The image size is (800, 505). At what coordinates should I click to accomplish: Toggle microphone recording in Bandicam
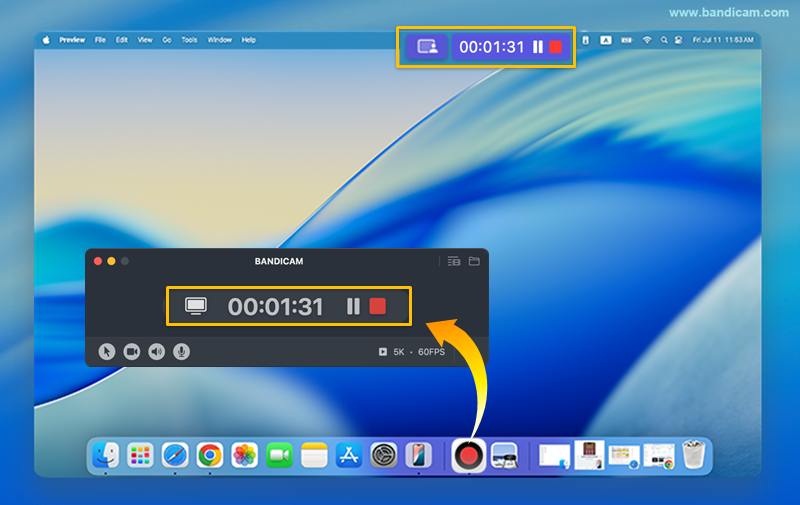[181, 352]
